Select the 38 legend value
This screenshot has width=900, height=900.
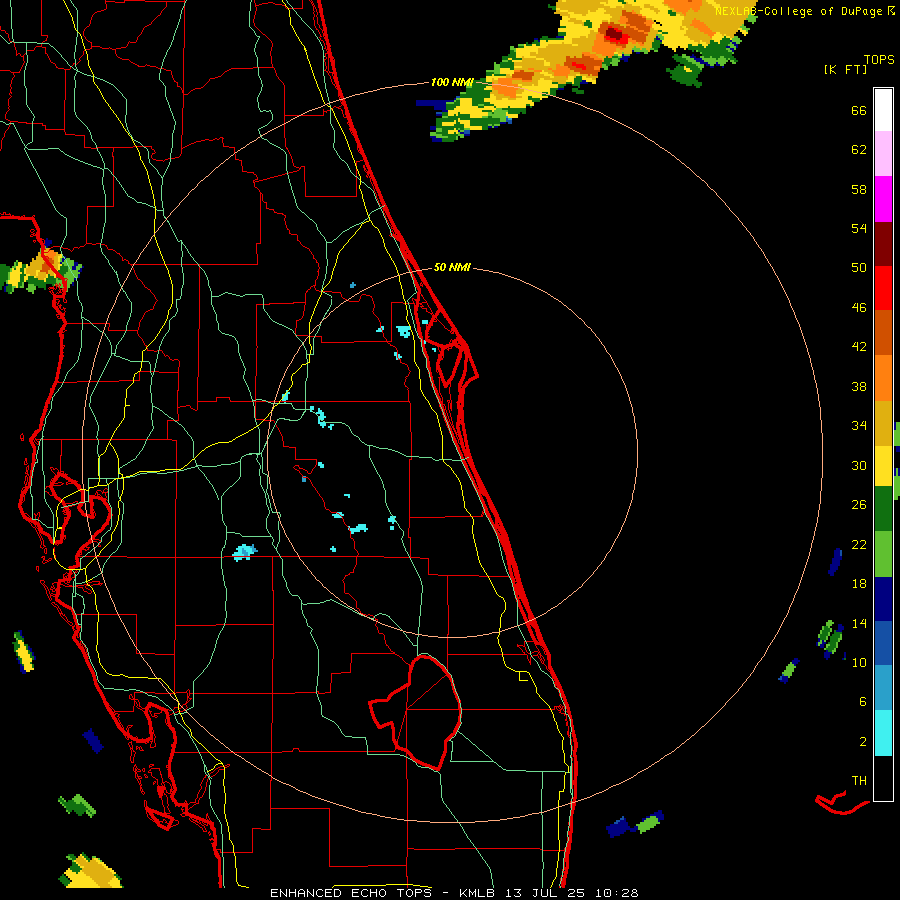pos(859,386)
